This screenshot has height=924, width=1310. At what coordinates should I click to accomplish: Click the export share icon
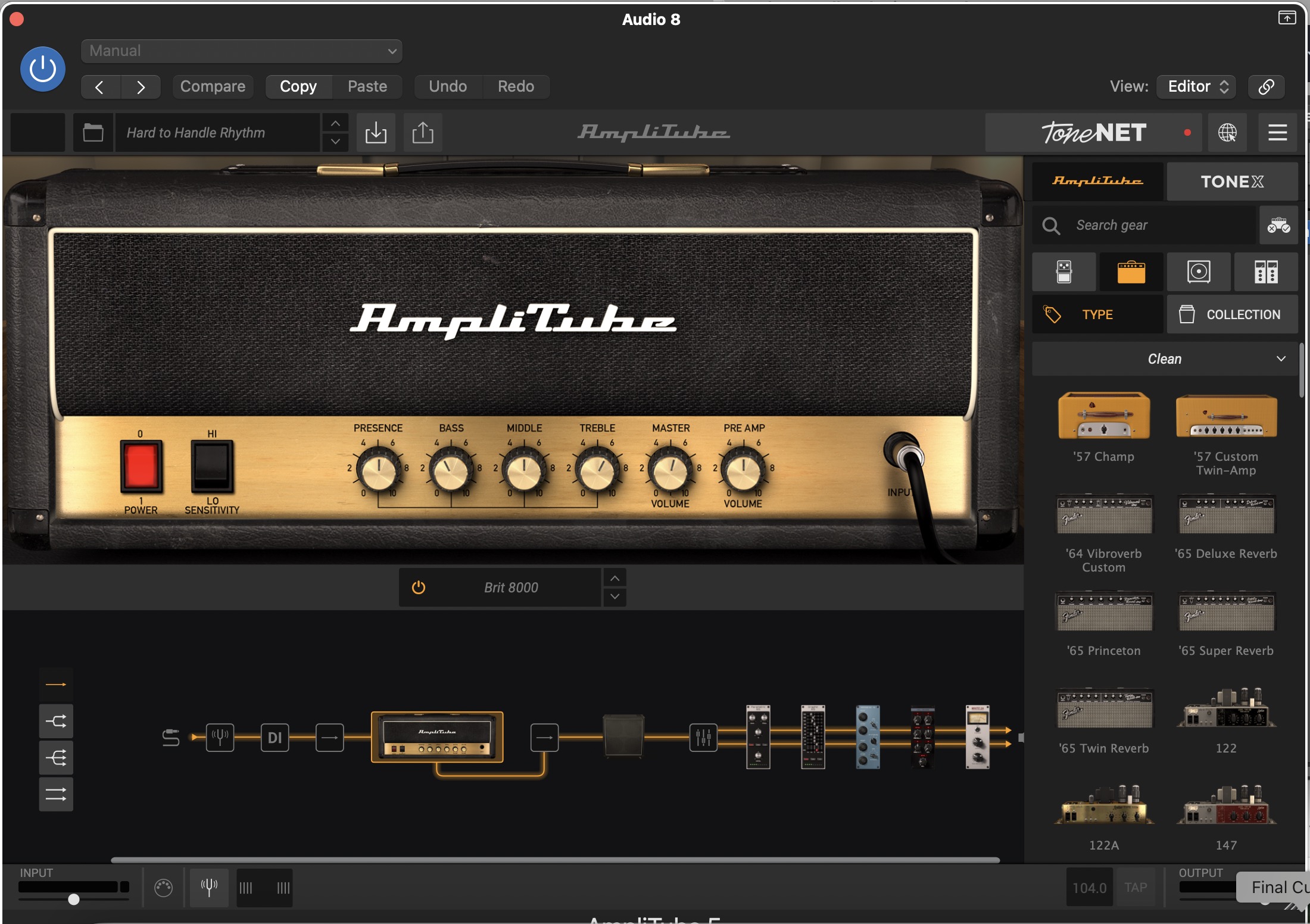[x=423, y=132]
